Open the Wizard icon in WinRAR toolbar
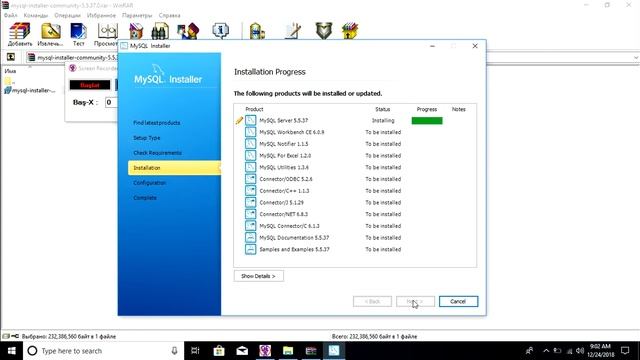 [x=188, y=31]
